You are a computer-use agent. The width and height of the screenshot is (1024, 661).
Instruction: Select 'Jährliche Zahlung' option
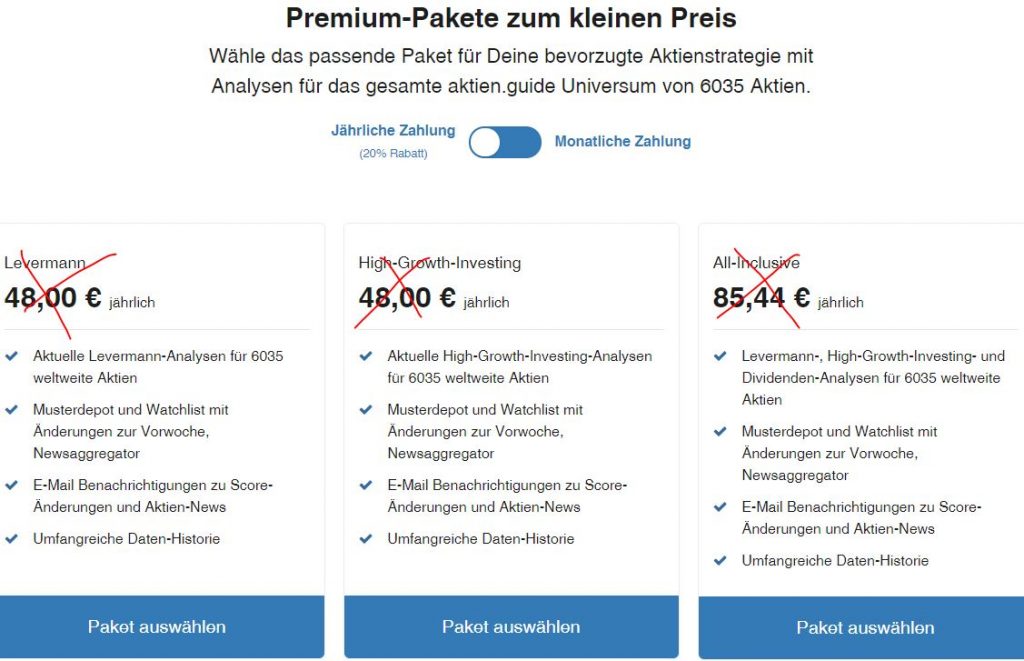click(394, 129)
